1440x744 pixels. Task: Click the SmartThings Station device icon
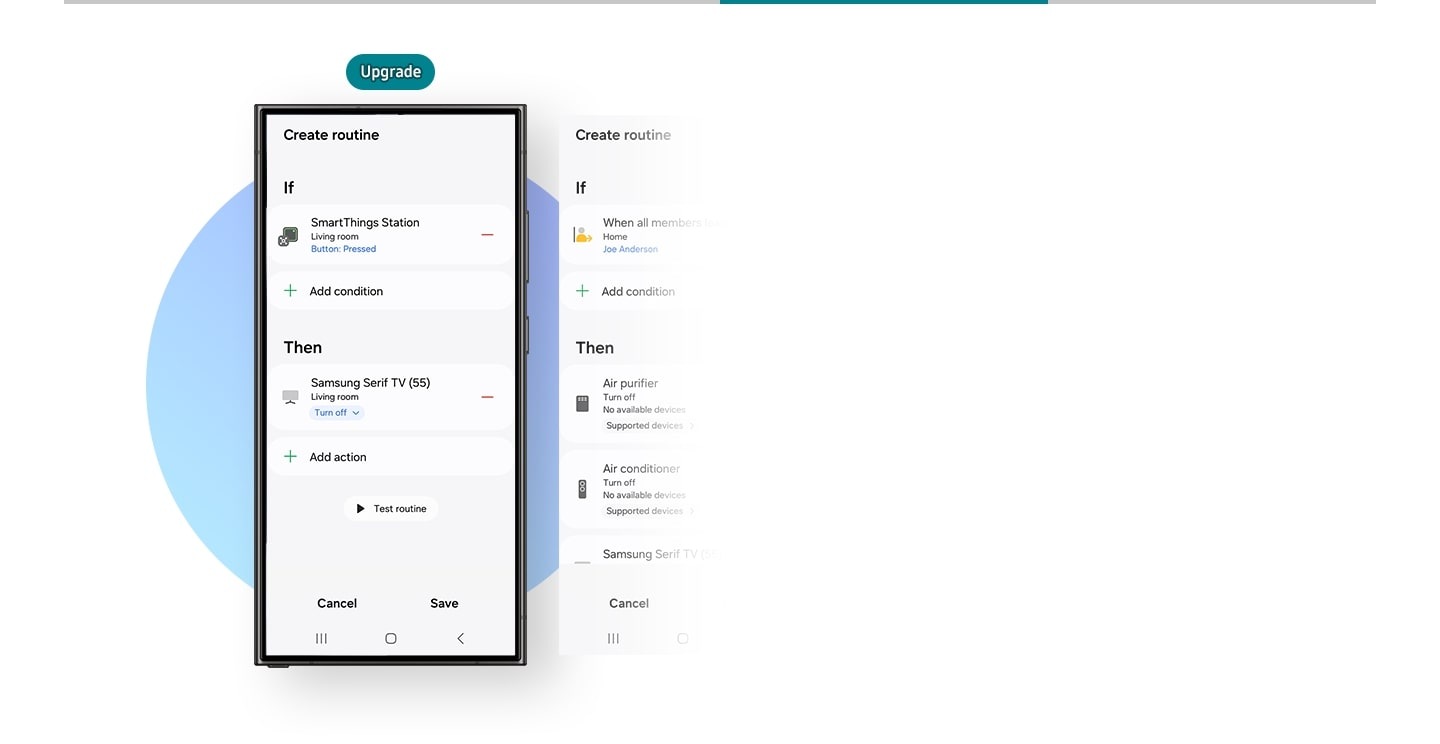click(x=288, y=235)
